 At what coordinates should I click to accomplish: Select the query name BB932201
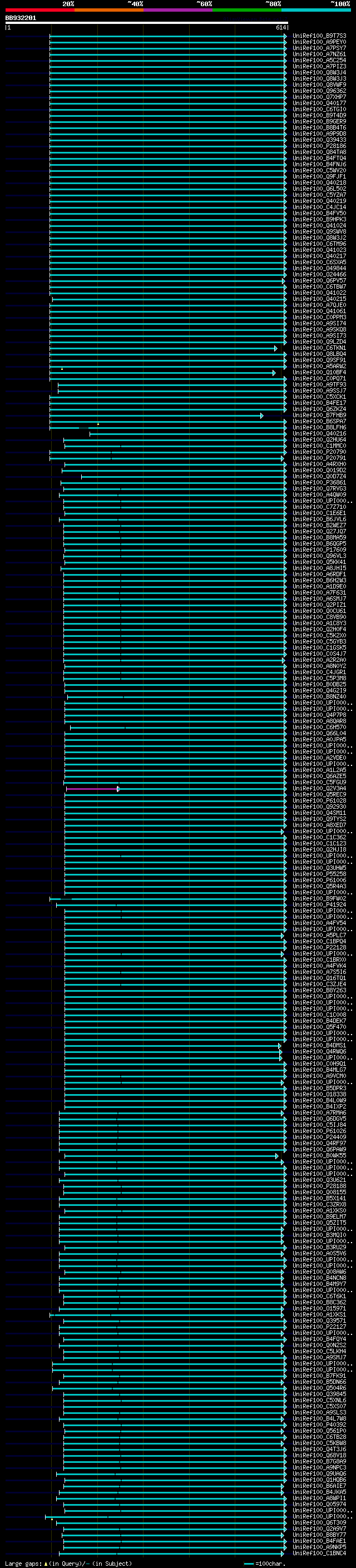click(x=21, y=18)
